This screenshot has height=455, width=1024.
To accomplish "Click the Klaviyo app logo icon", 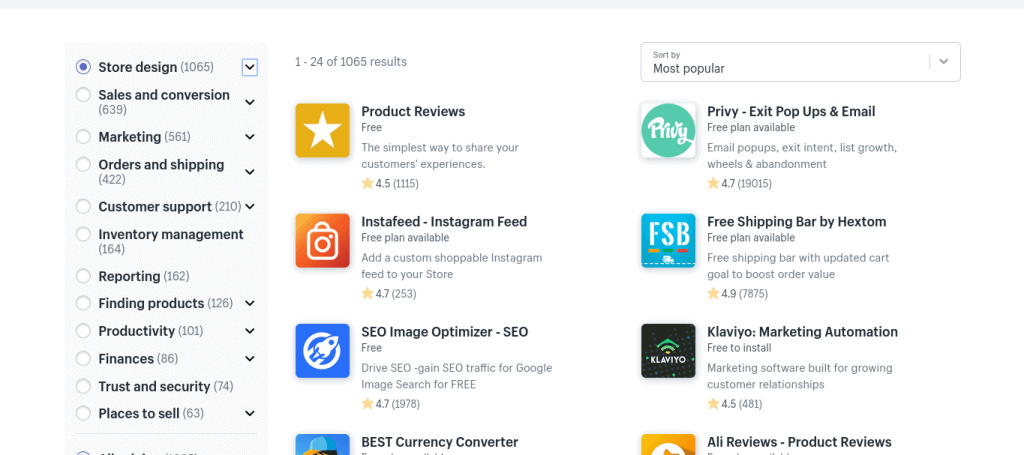I will (668, 351).
